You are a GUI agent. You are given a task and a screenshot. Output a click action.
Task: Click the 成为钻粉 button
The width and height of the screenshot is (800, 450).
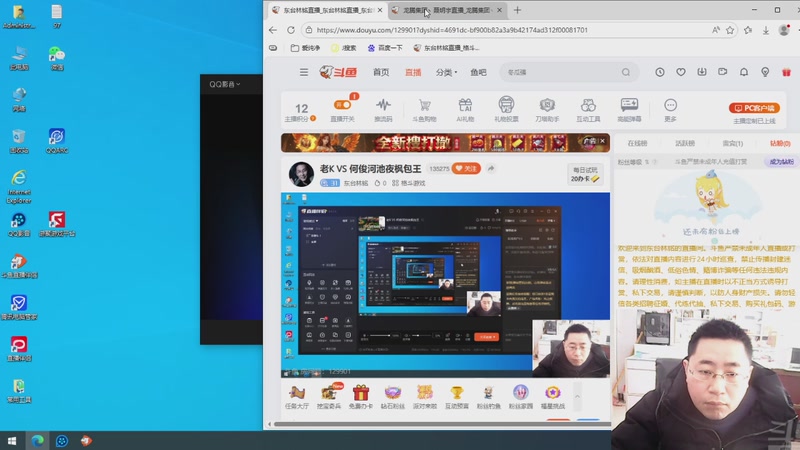[781, 162]
